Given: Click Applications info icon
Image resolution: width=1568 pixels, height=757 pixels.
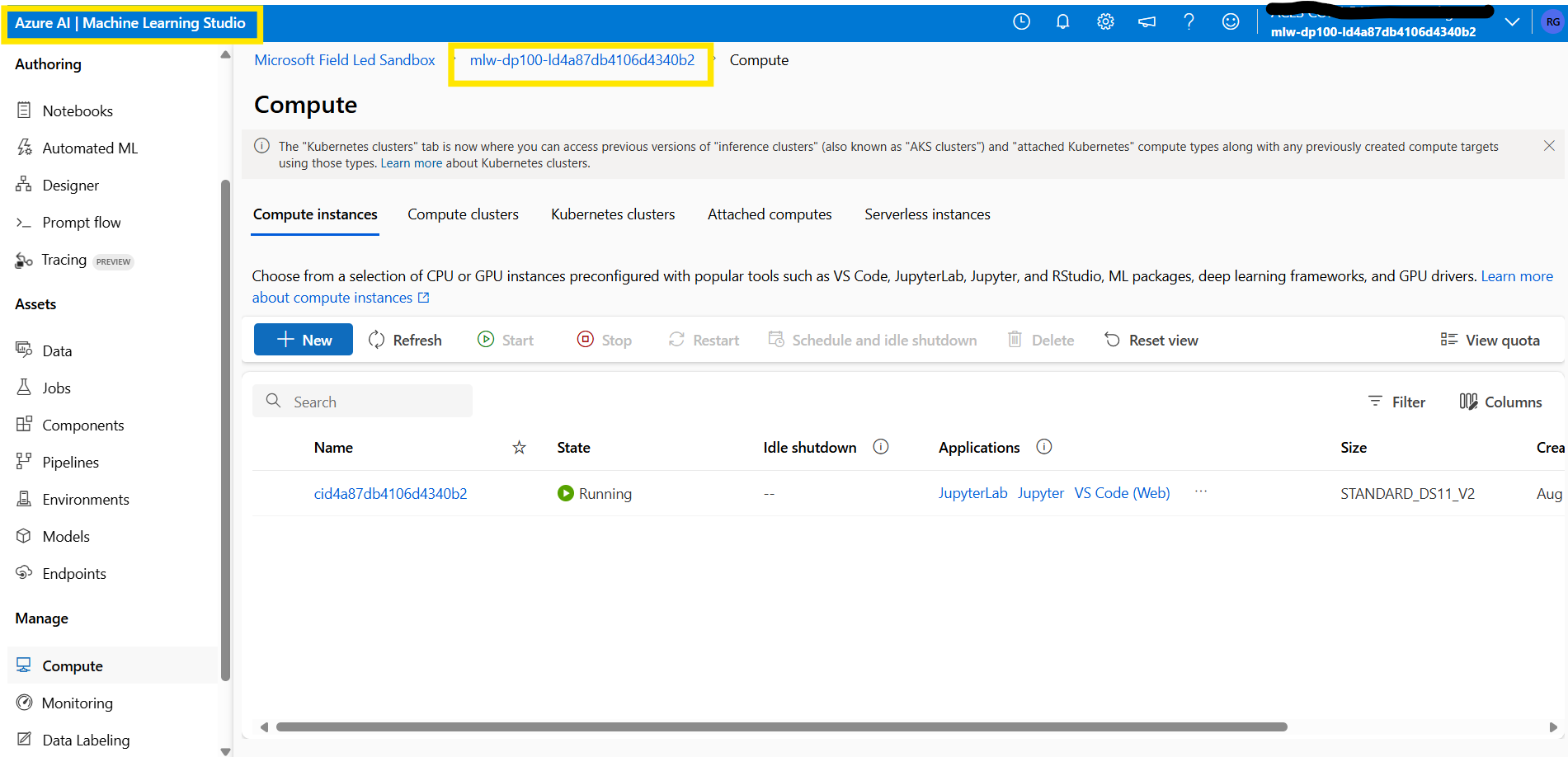Looking at the screenshot, I should 1044,447.
